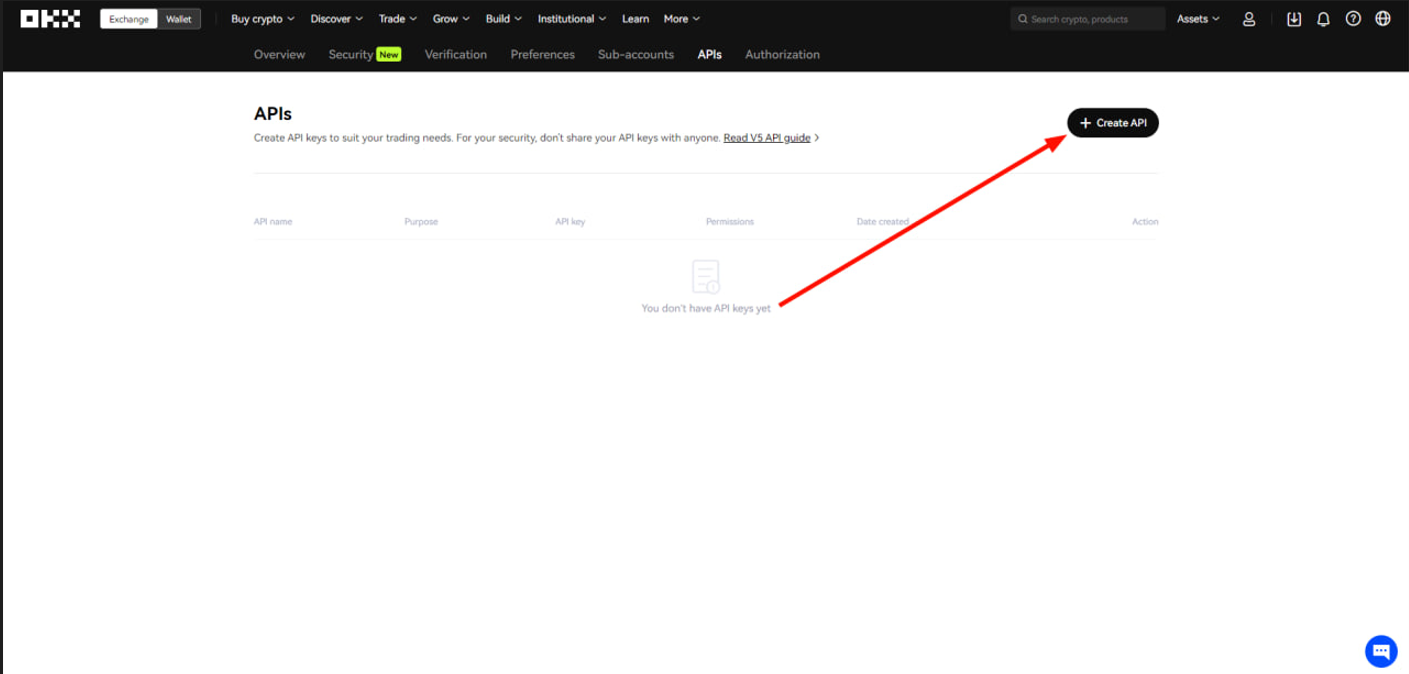
Task: Open the live chat support bubble
Action: (x=1381, y=650)
